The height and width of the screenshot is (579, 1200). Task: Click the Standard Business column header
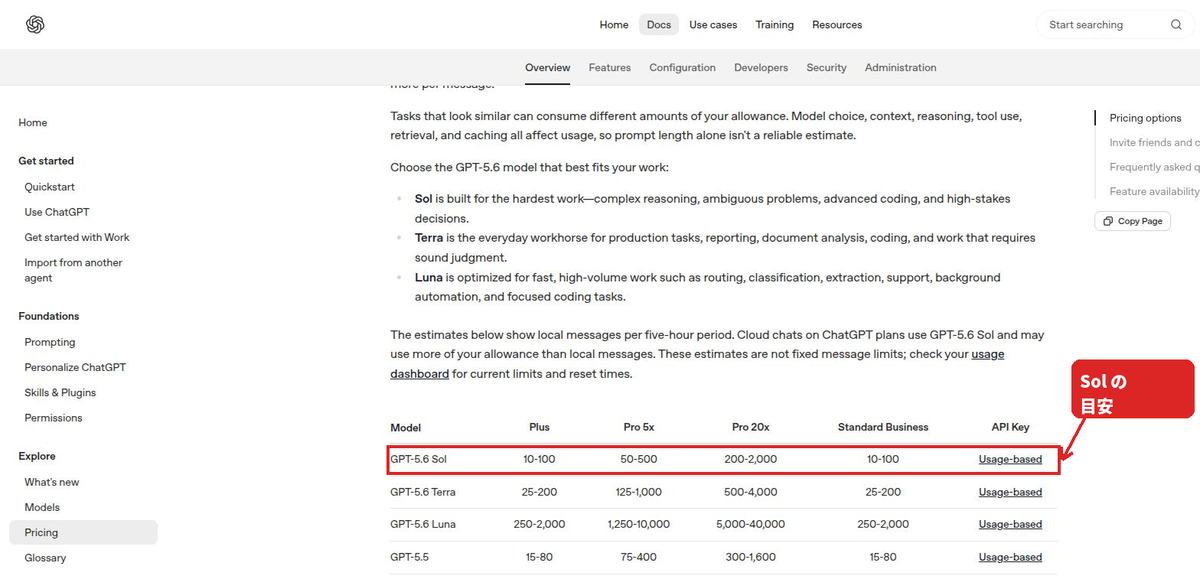coord(883,427)
